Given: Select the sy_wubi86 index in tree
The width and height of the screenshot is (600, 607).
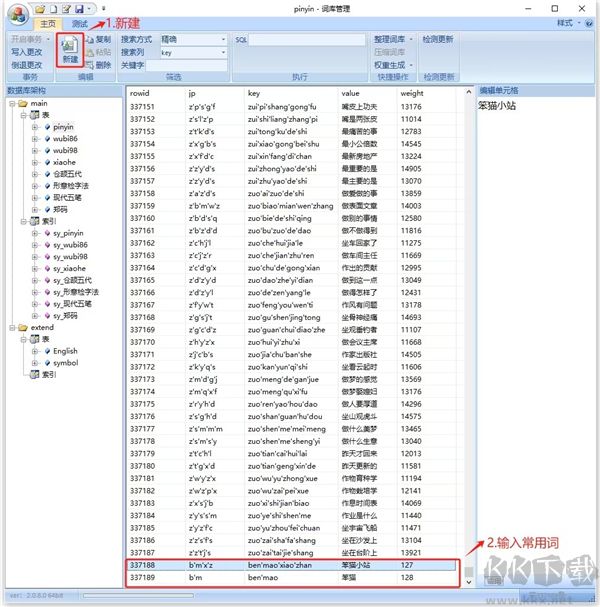Looking at the screenshot, I should pos(70,245).
